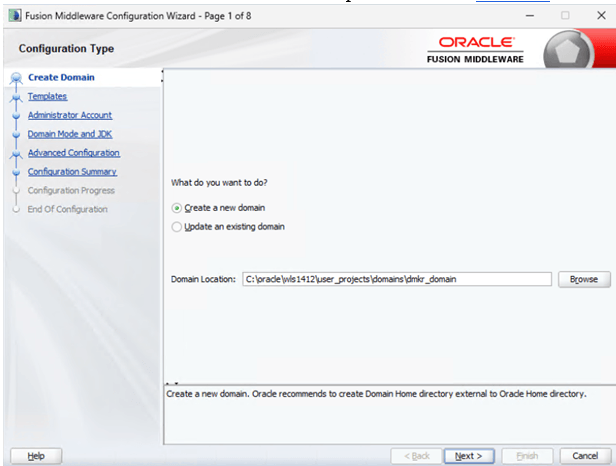This screenshot has height=466, width=616.
Task: Click the End Of Configuration node icon
Action: (x=16, y=209)
